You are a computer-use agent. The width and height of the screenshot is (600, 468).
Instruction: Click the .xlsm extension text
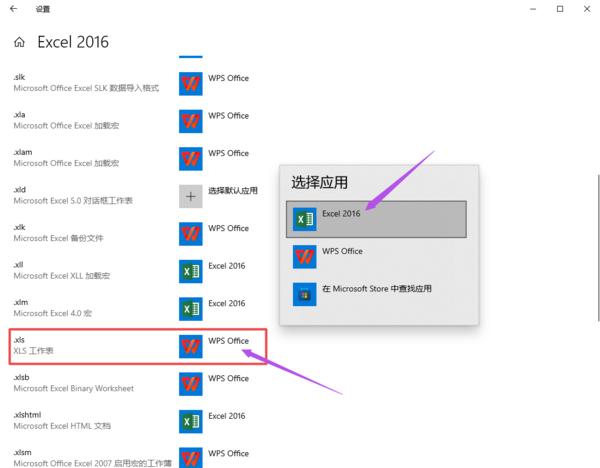point(22,452)
